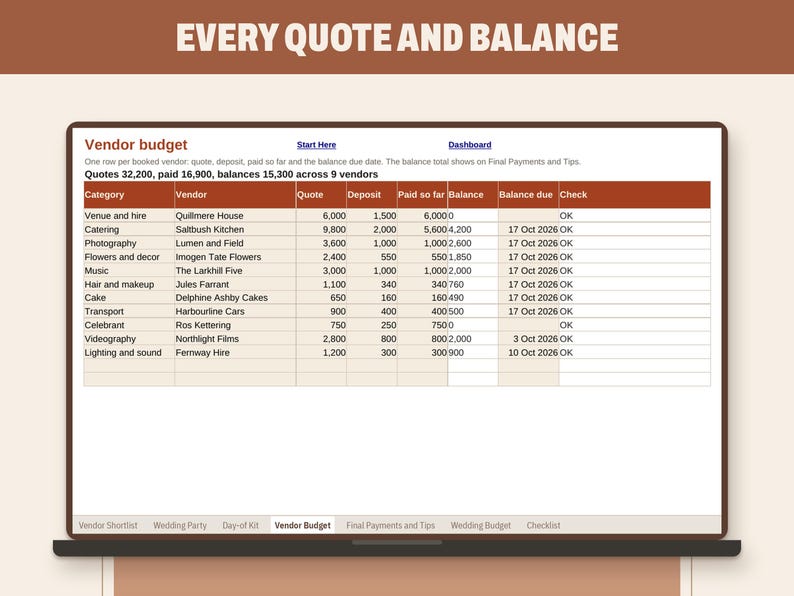794x596 pixels.
Task: Select The Larkhill Five cell
Action: 235,270
